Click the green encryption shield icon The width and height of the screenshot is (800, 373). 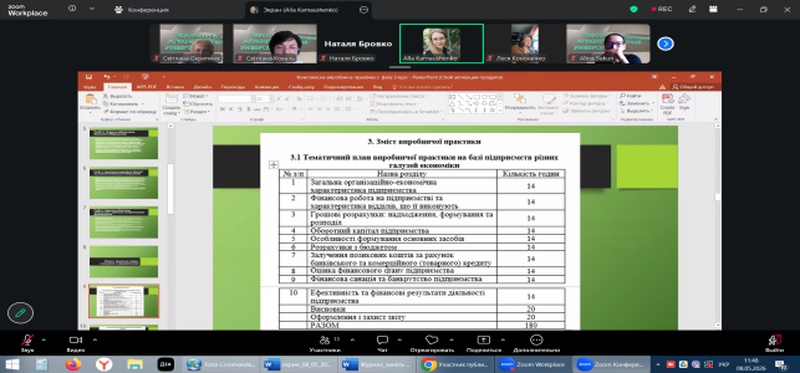(634, 9)
